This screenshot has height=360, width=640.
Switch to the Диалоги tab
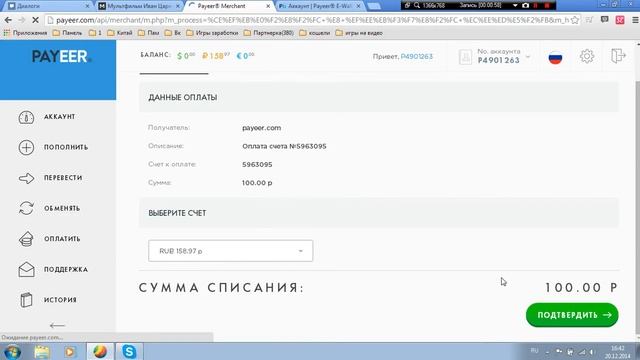click(x=48, y=6)
